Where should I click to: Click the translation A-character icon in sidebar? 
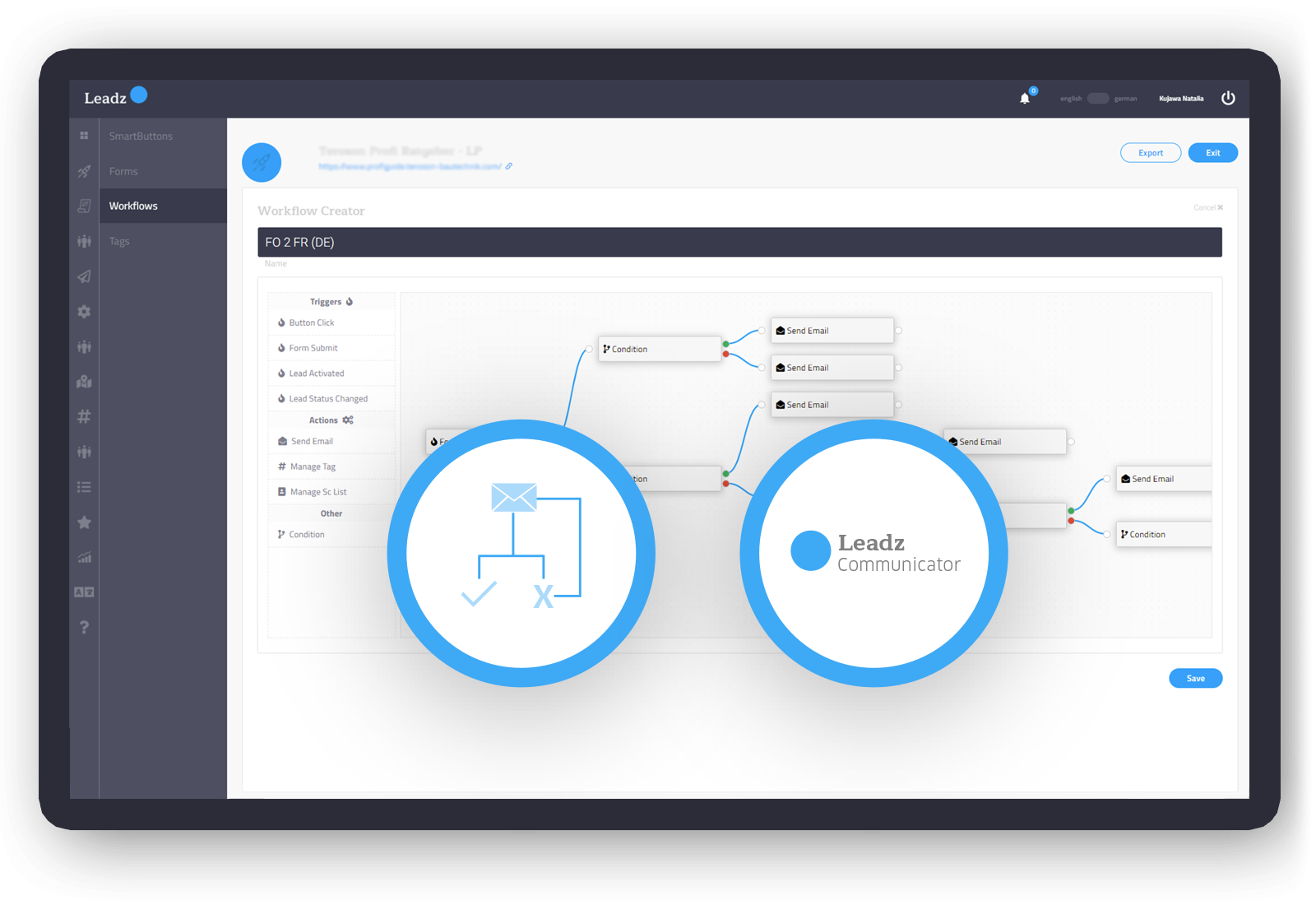click(x=84, y=592)
